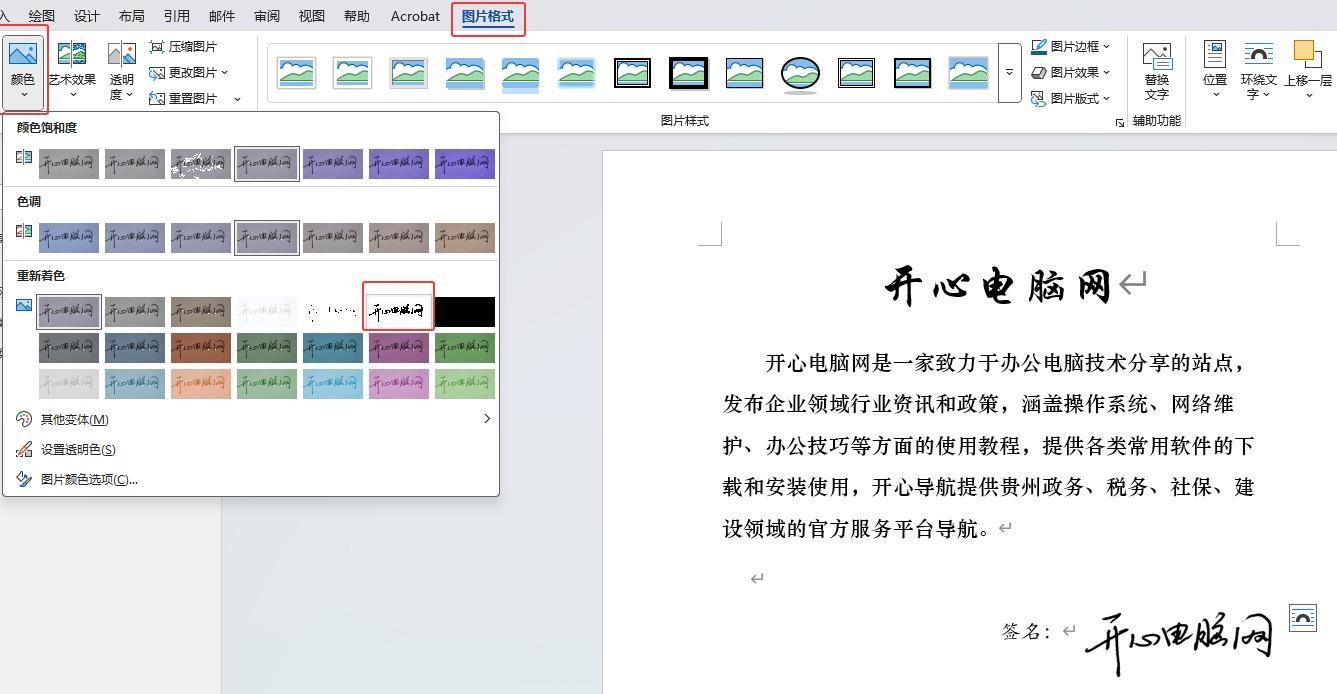
Task: Select the oval picture style thumbnail
Action: pos(800,73)
